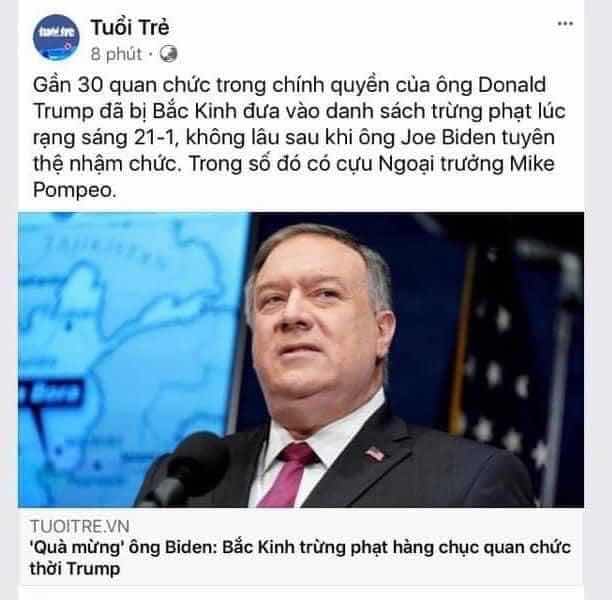Click the Tuổi Trẻ page name
Image resolution: width=612 pixels, height=600 pixels.
pos(130,28)
